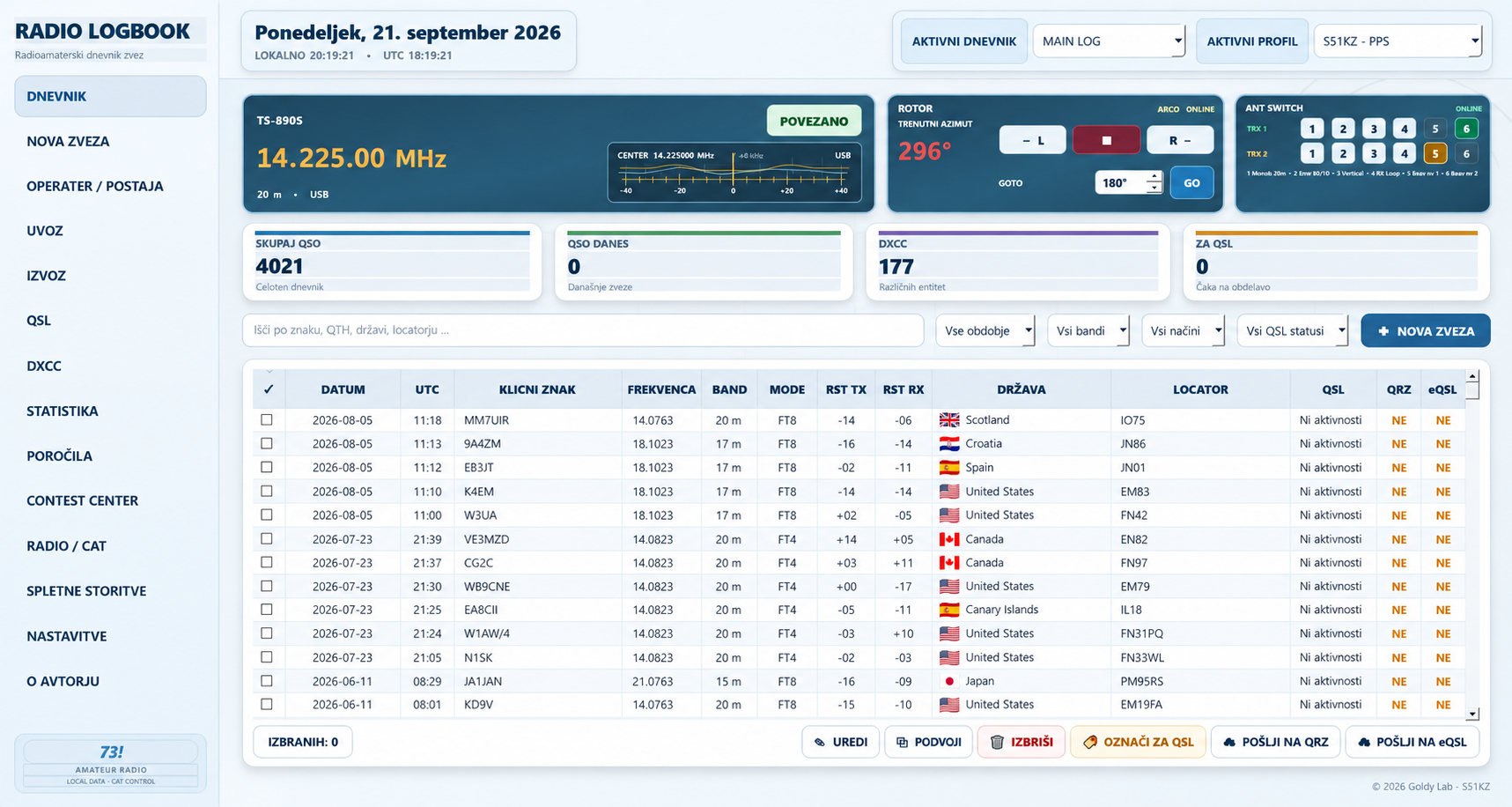Click the search field Išči po znaku

point(583,330)
